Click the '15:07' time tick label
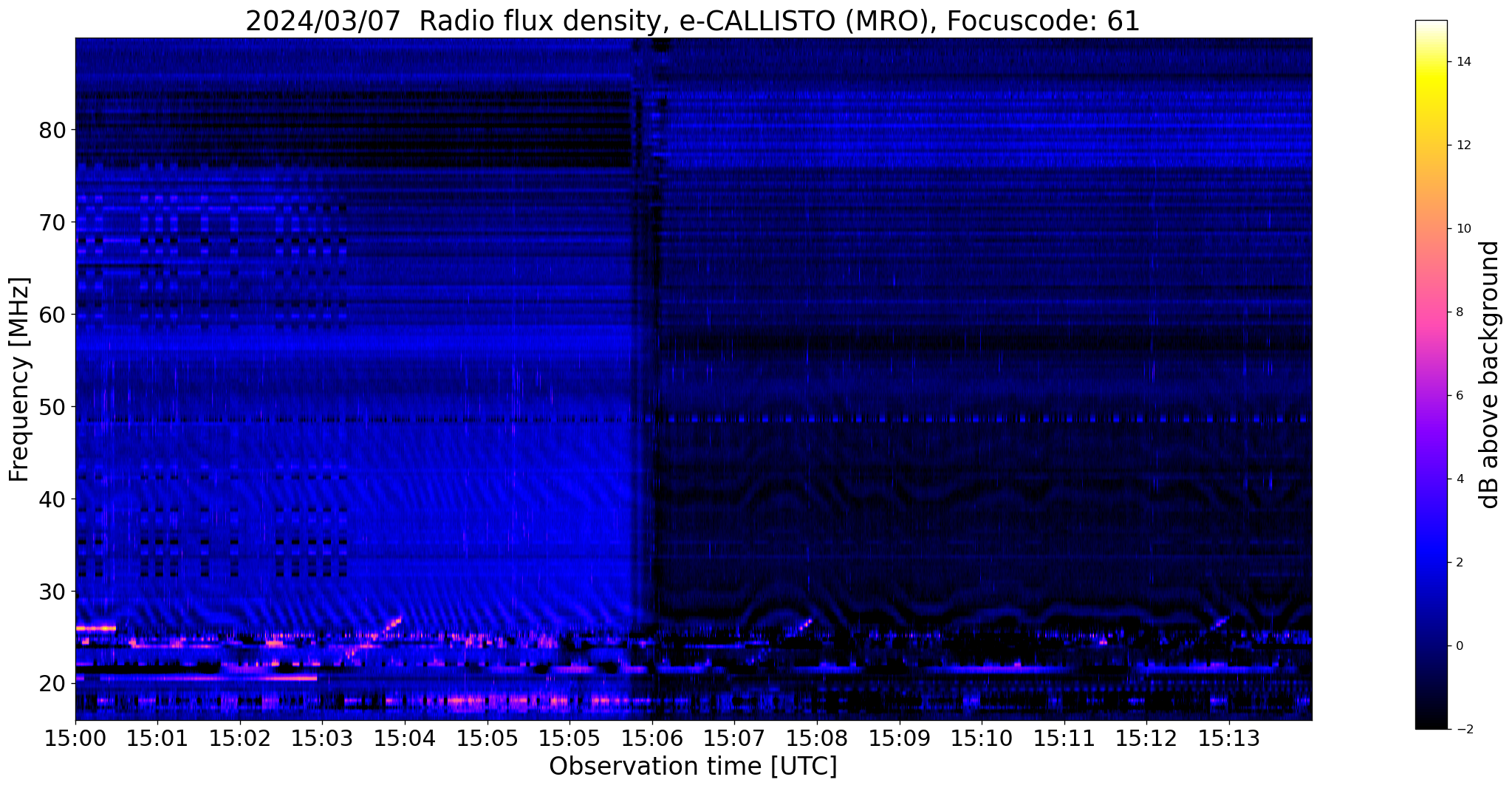The image size is (1512, 788). (734, 738)
